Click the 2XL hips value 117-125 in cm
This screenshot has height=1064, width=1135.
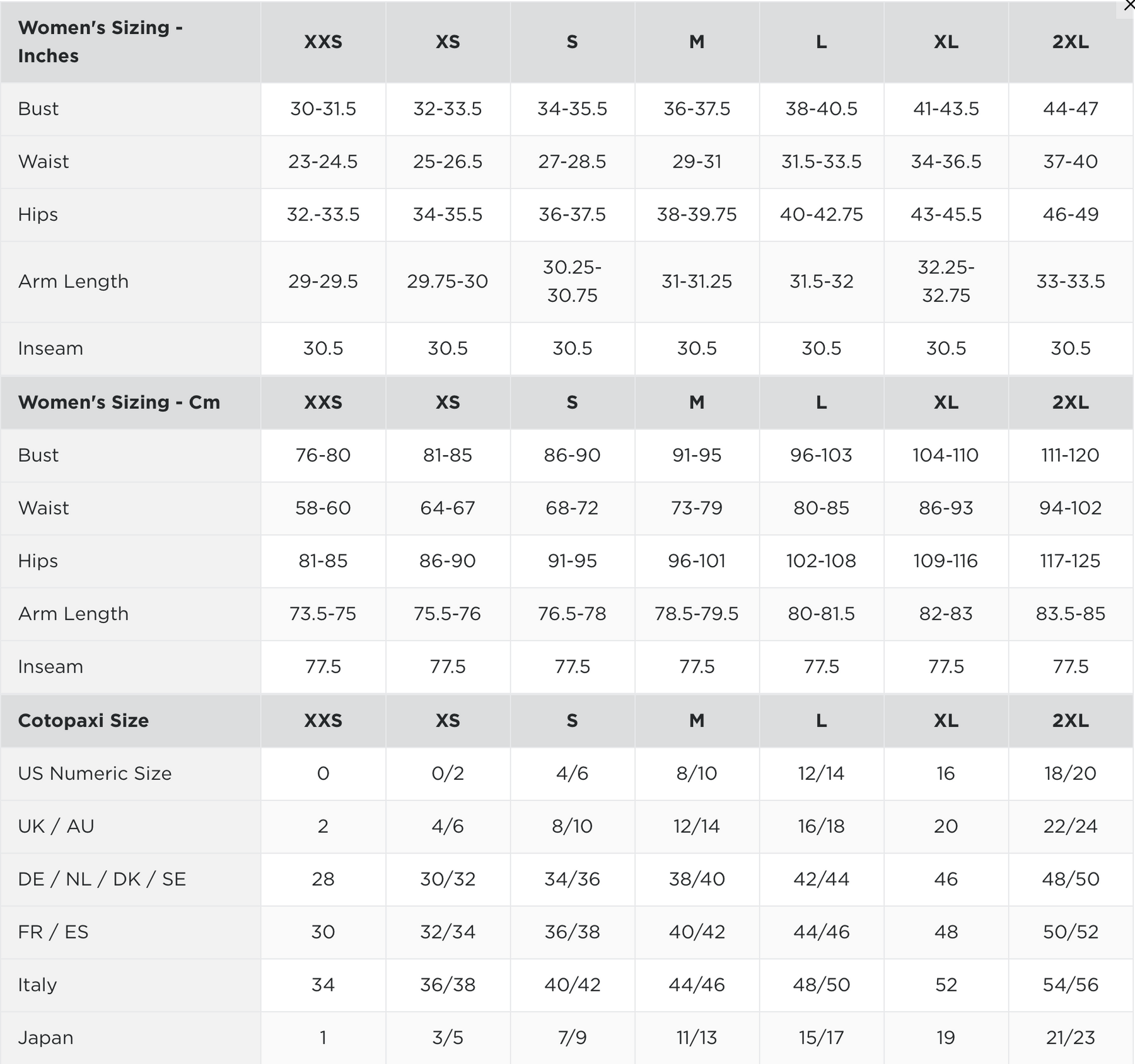pos(1070,561)
